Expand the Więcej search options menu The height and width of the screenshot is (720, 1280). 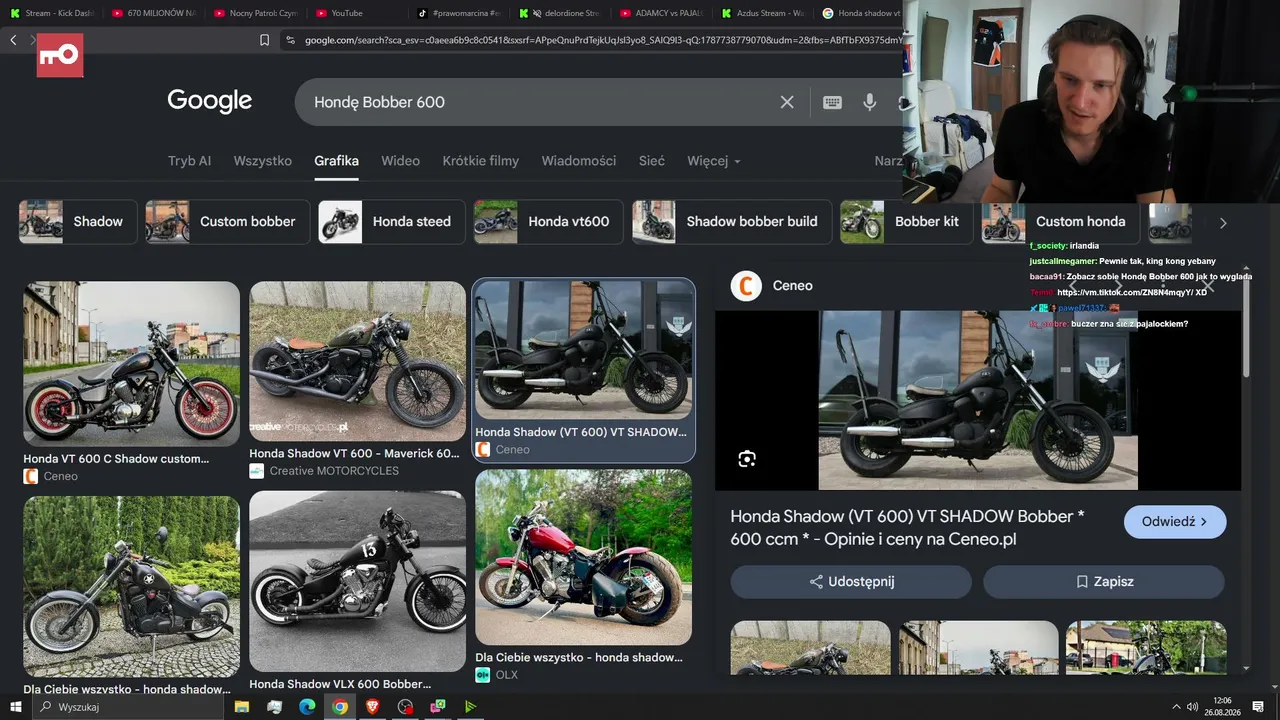pyautogui.click(x=714, y=161)
